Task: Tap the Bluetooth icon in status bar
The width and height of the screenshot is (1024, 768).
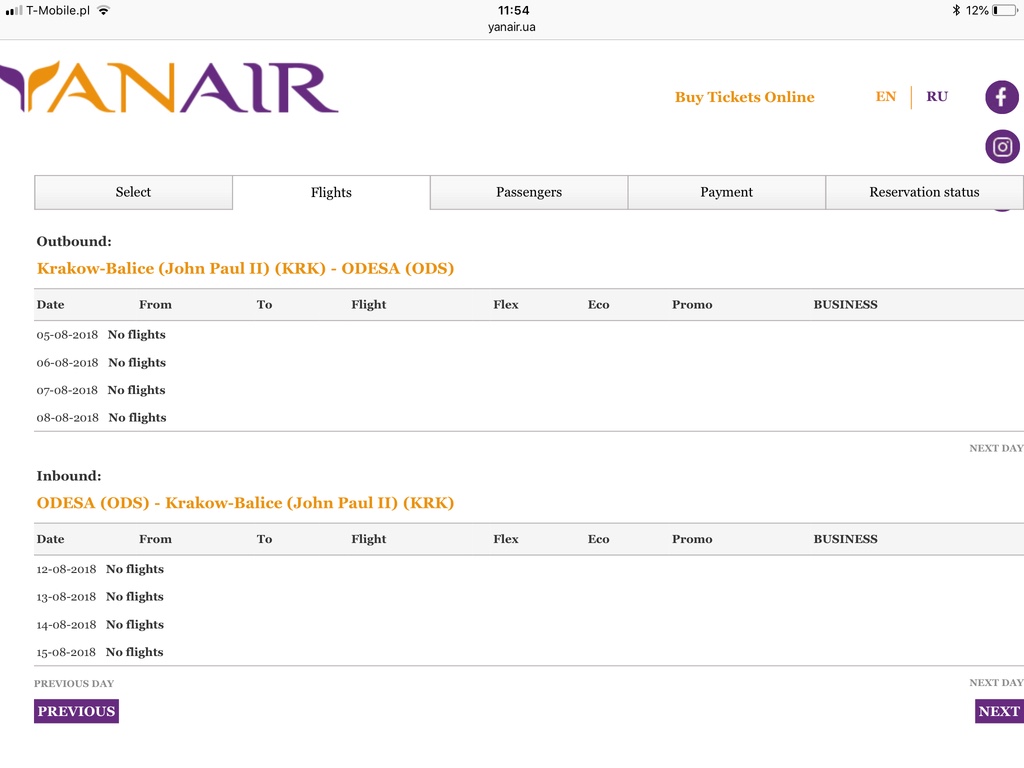Action: (956, 10)
